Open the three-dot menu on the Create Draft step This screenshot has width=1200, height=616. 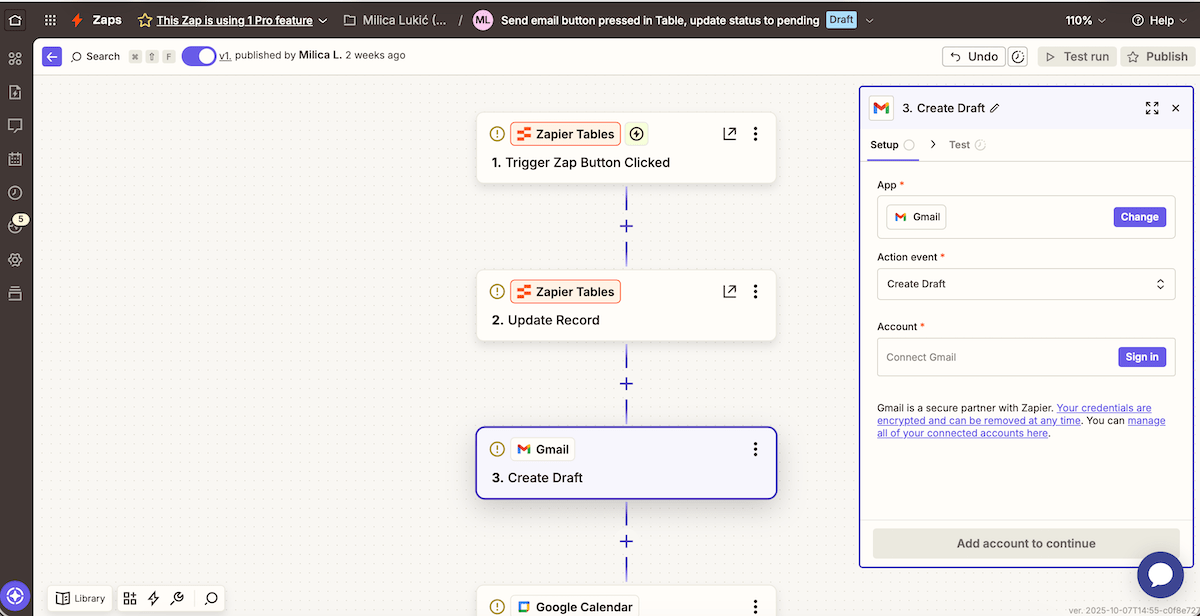point(755,449)
